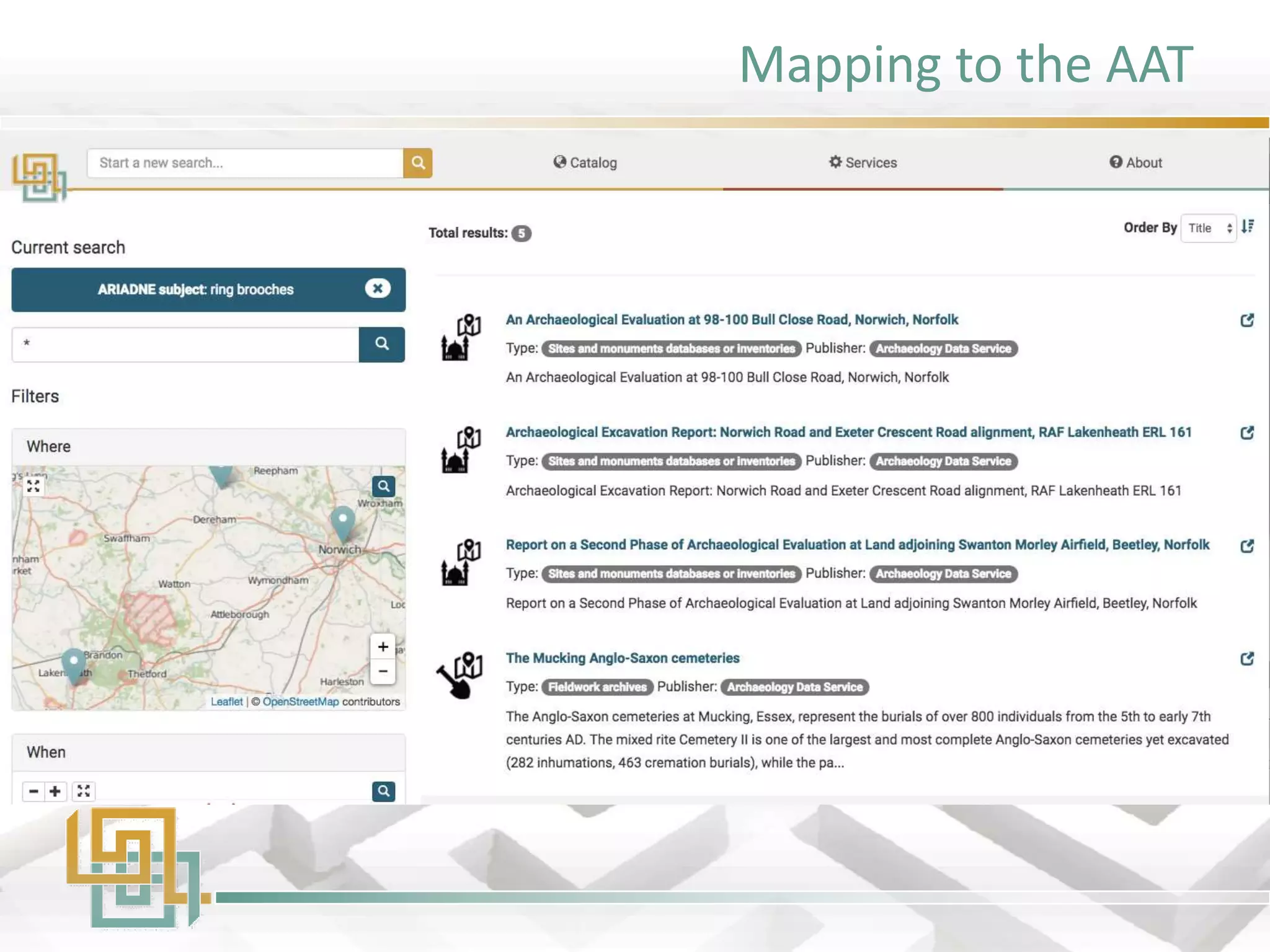Open the Services menu
The width and height of the screenshot is (1270, 952).
[863, 163]
